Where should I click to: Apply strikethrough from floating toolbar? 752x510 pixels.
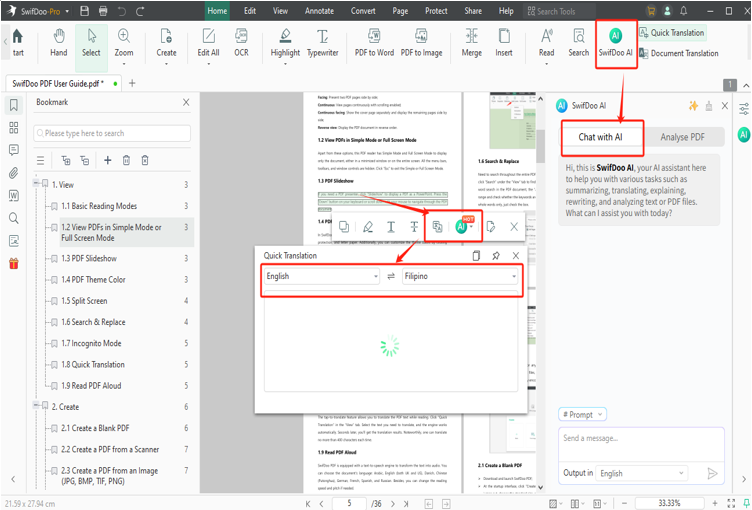[414, 226]
